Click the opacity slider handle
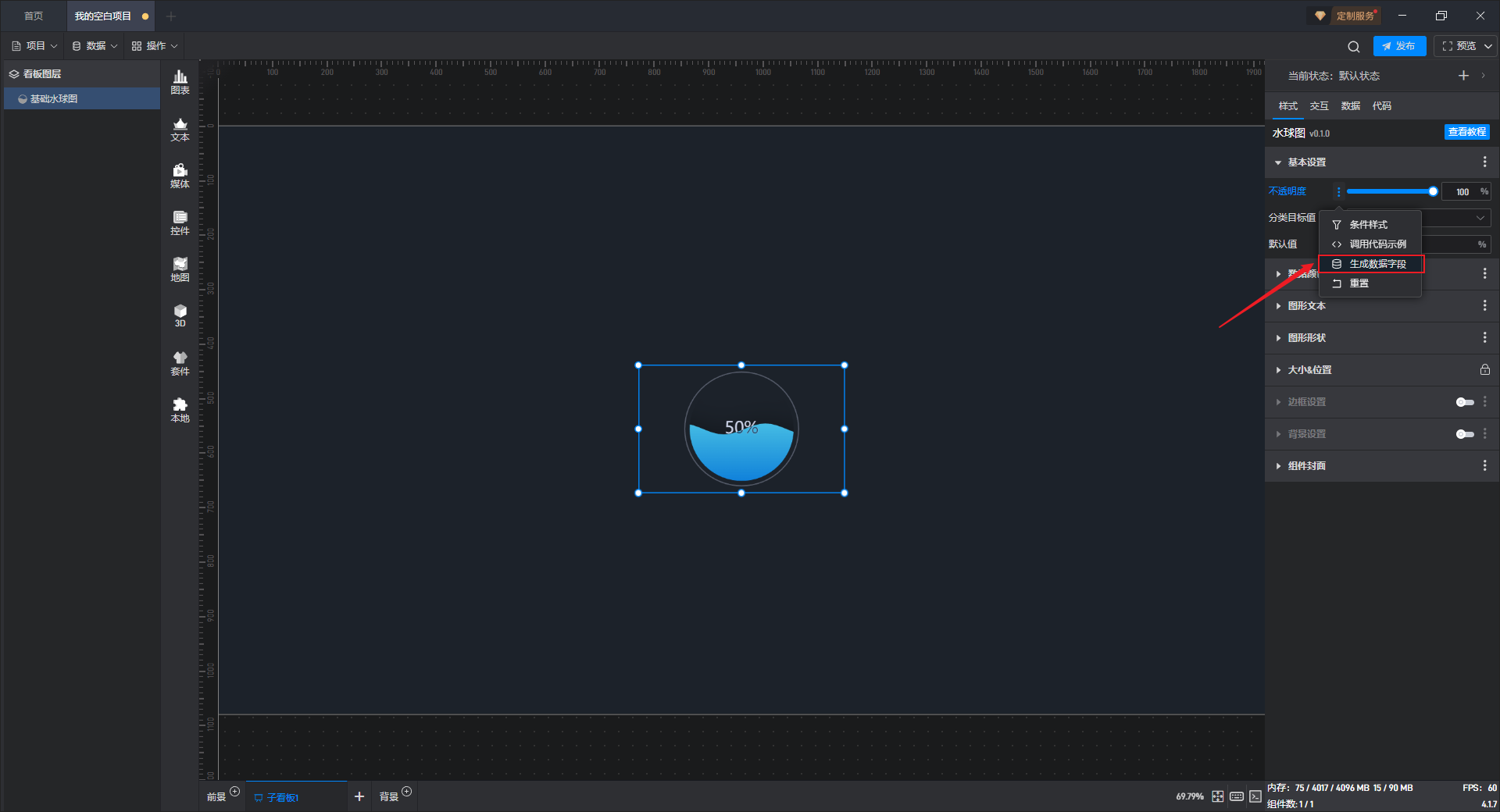 coord(1433,191)
